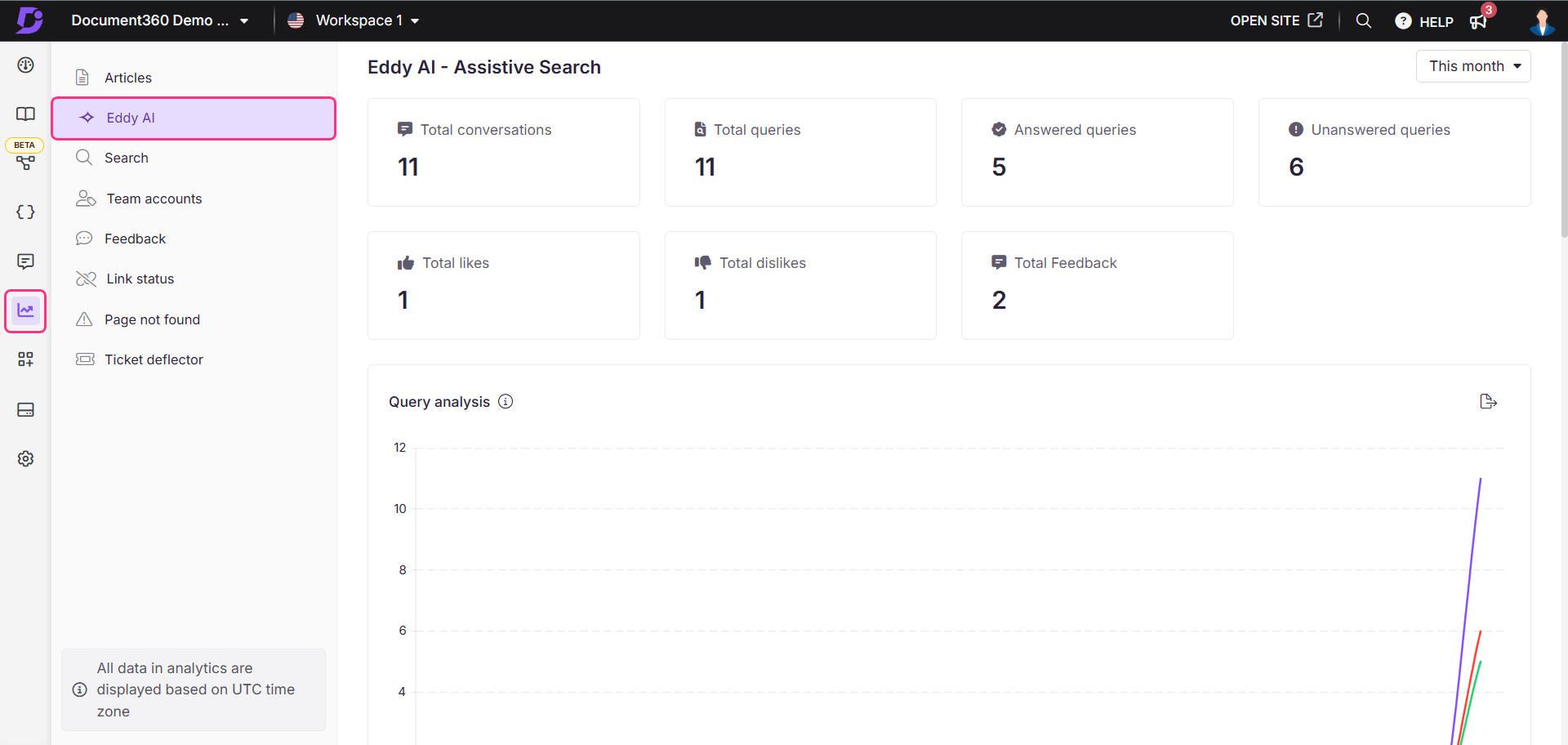Open Link status menu item

point(194,279)
